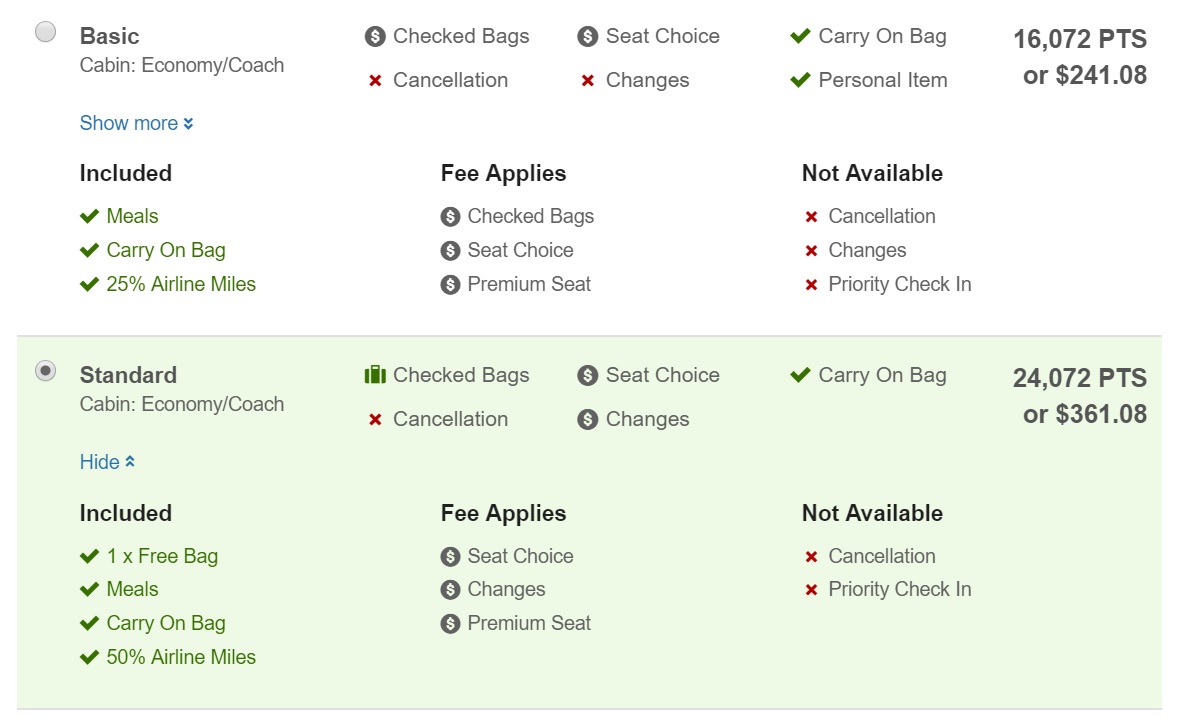Click green check beside Personal Item
This screenshot has width=1178, height=723.
click(x=800, y=80)
